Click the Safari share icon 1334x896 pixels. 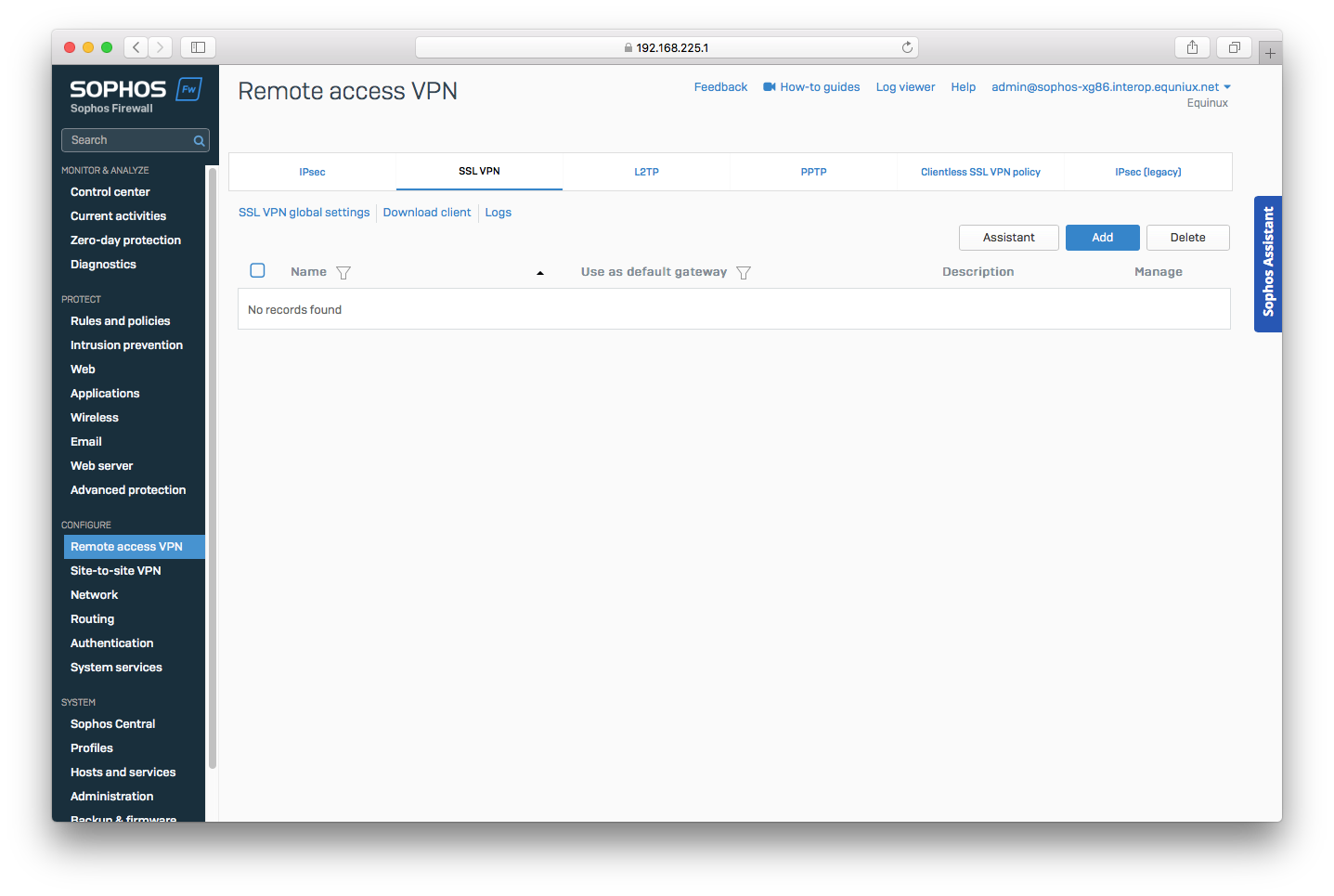click(1192, 46)
